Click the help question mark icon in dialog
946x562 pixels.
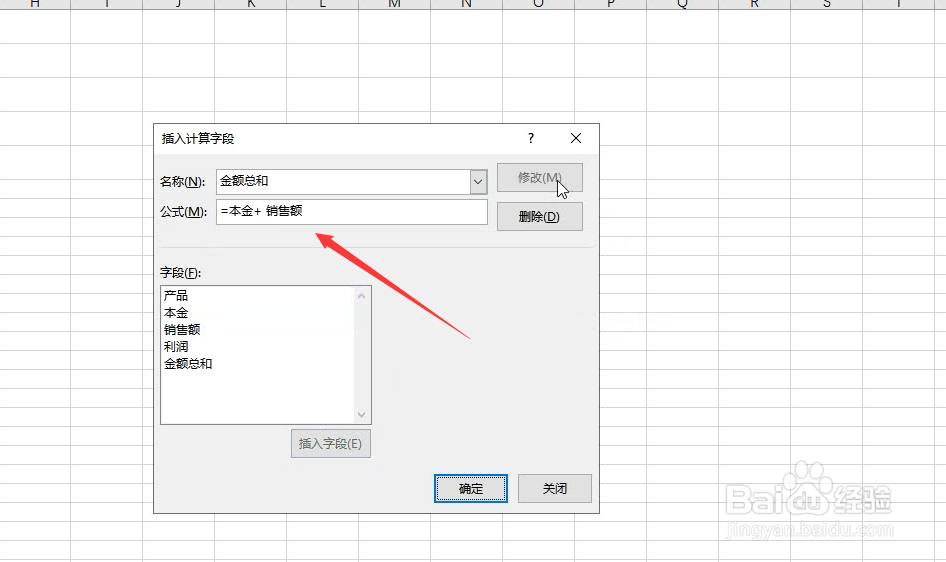(530, 138)
